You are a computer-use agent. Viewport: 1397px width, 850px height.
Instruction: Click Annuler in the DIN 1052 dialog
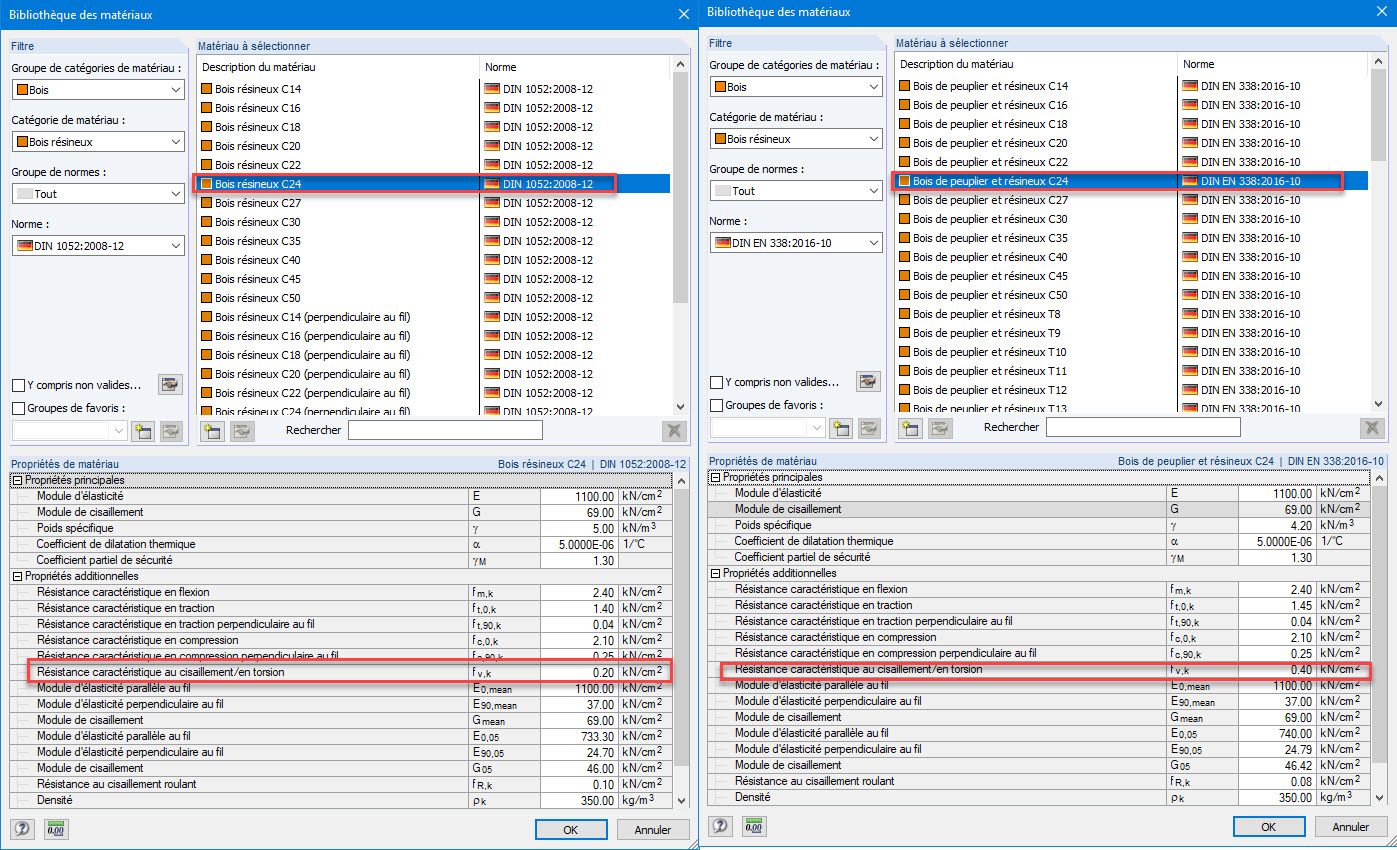click(653, 830)
